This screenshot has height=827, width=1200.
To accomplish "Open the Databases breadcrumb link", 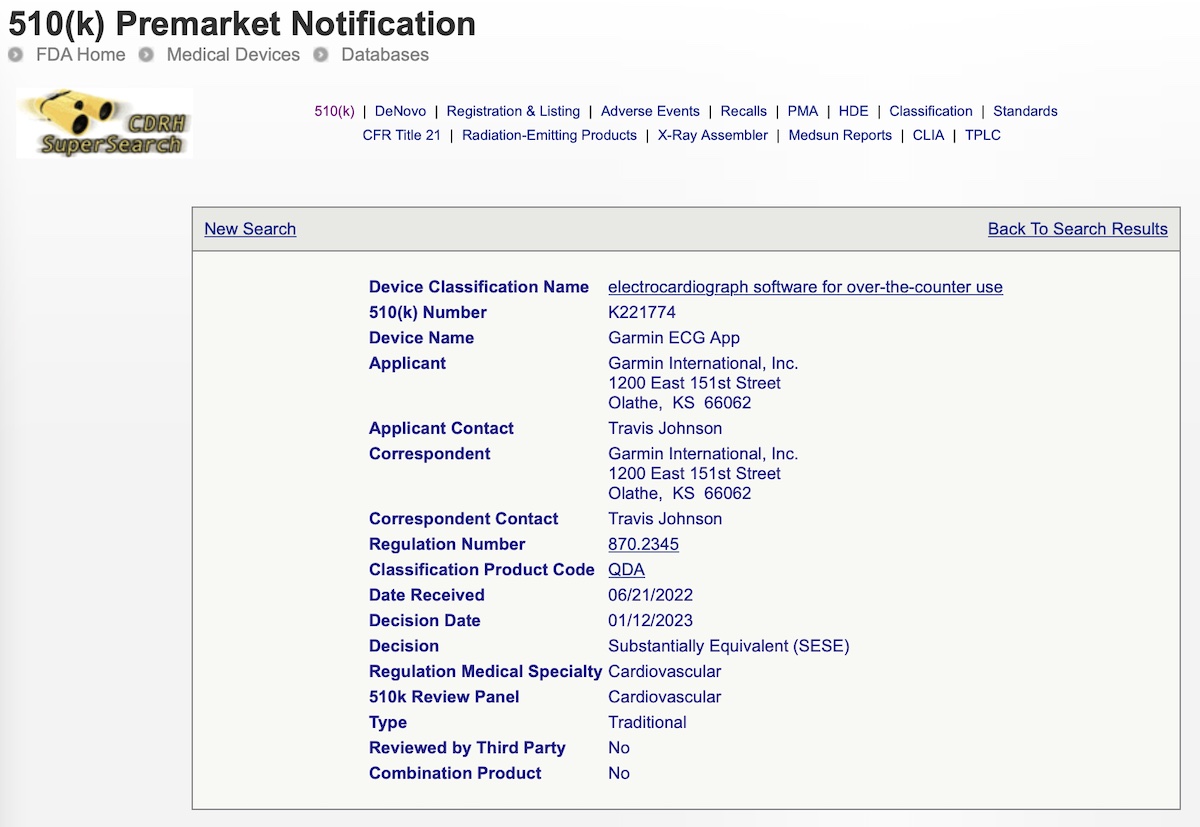I will (x=385, y=55).
